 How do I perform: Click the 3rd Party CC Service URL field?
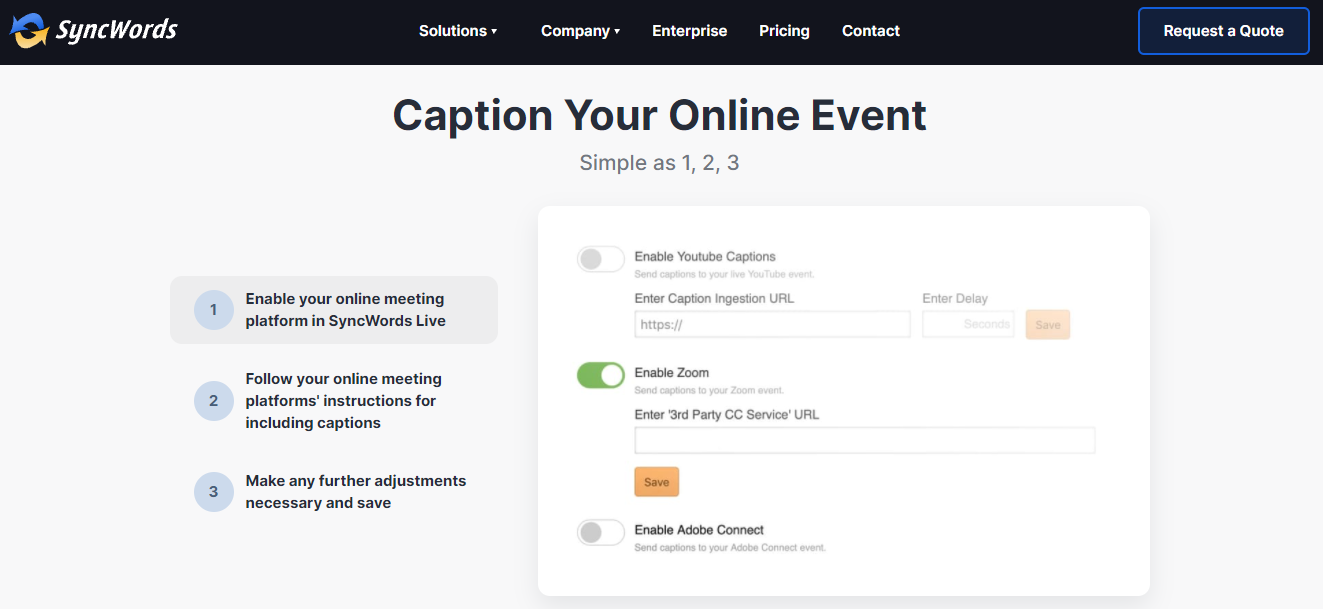click(864, 440)
